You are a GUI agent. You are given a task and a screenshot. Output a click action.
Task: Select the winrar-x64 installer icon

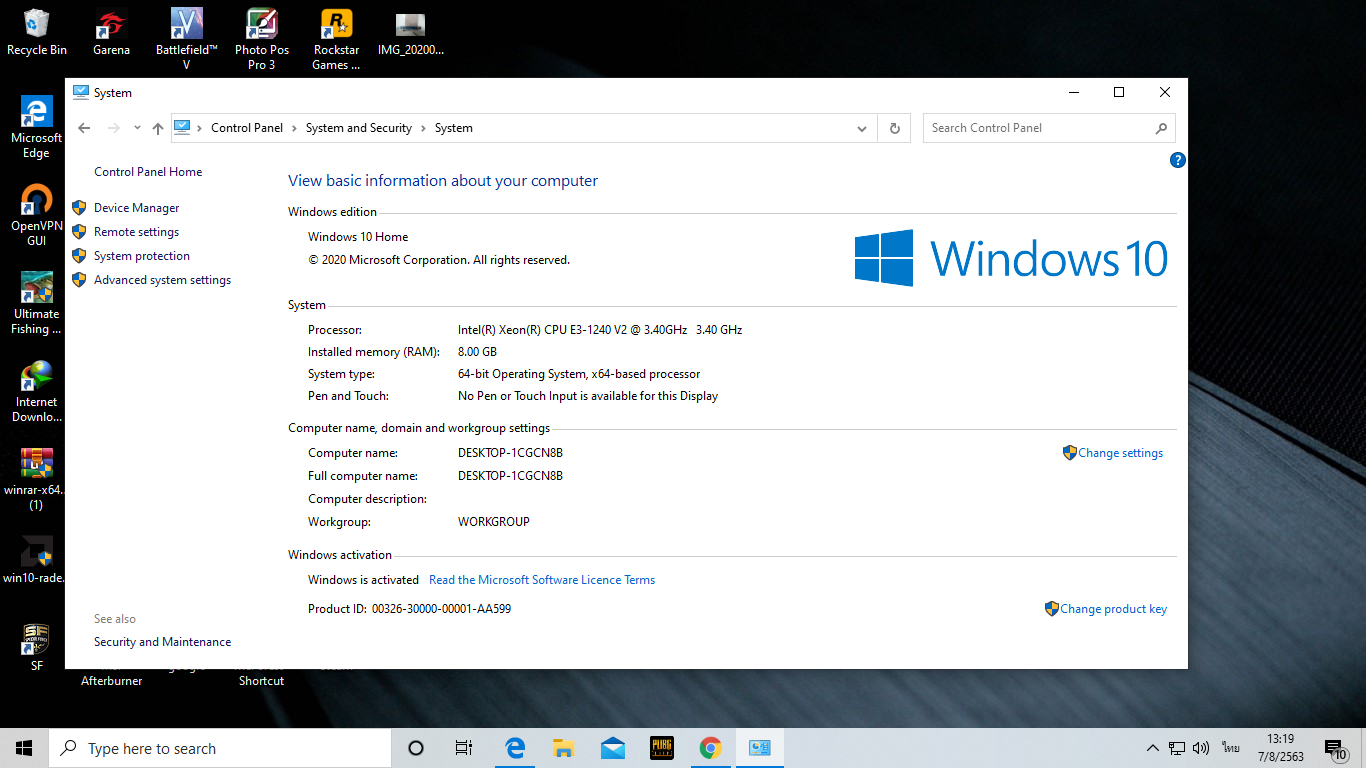pos(37,479)
